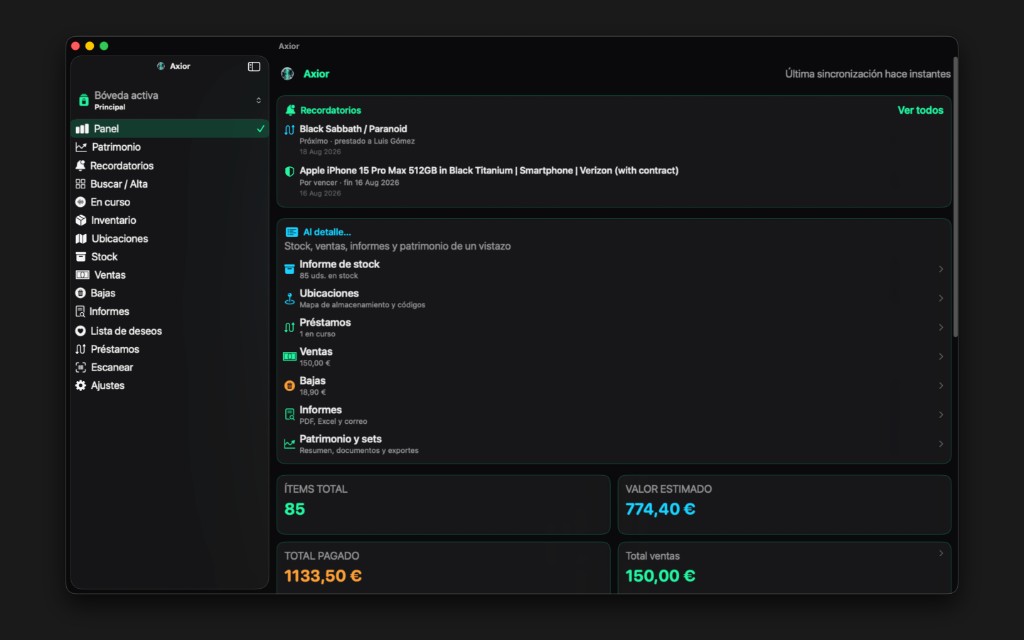This screenshot has height=640, width=1024.
Task: Click the Panel bar chart icon
Action: [82, 129]
